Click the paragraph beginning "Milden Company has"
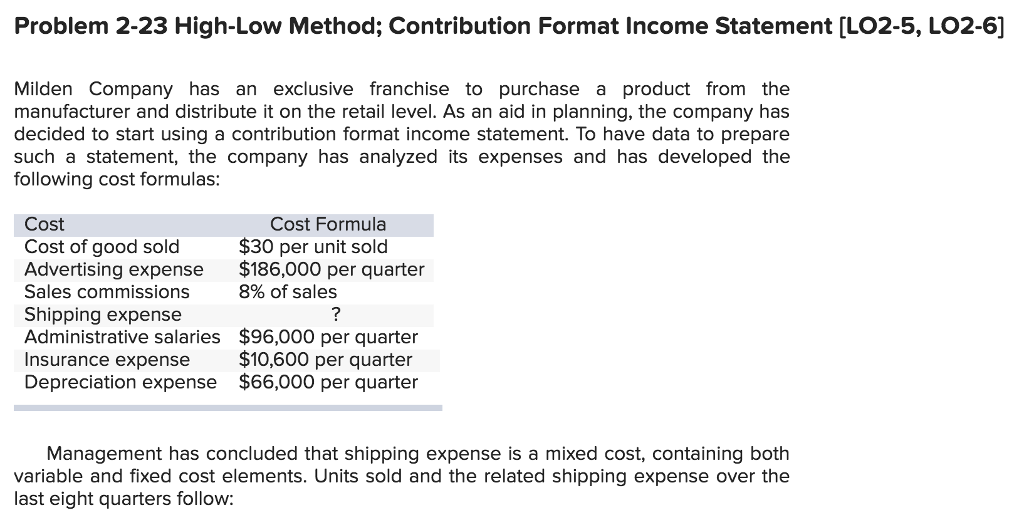Screen dimensions: 1024x525 click(402, 134)
